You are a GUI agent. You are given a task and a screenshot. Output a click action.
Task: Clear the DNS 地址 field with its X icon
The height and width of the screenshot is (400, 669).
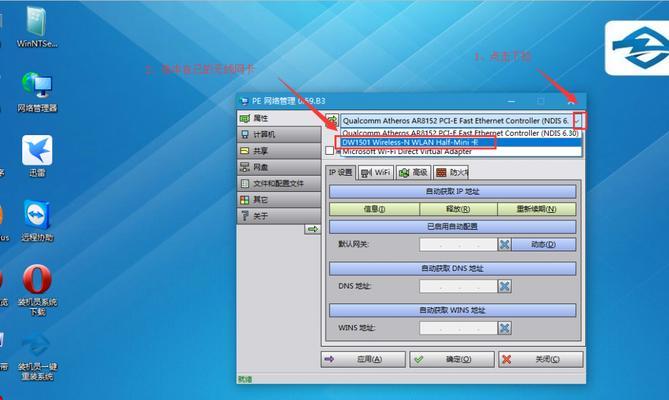coord(504,286)
